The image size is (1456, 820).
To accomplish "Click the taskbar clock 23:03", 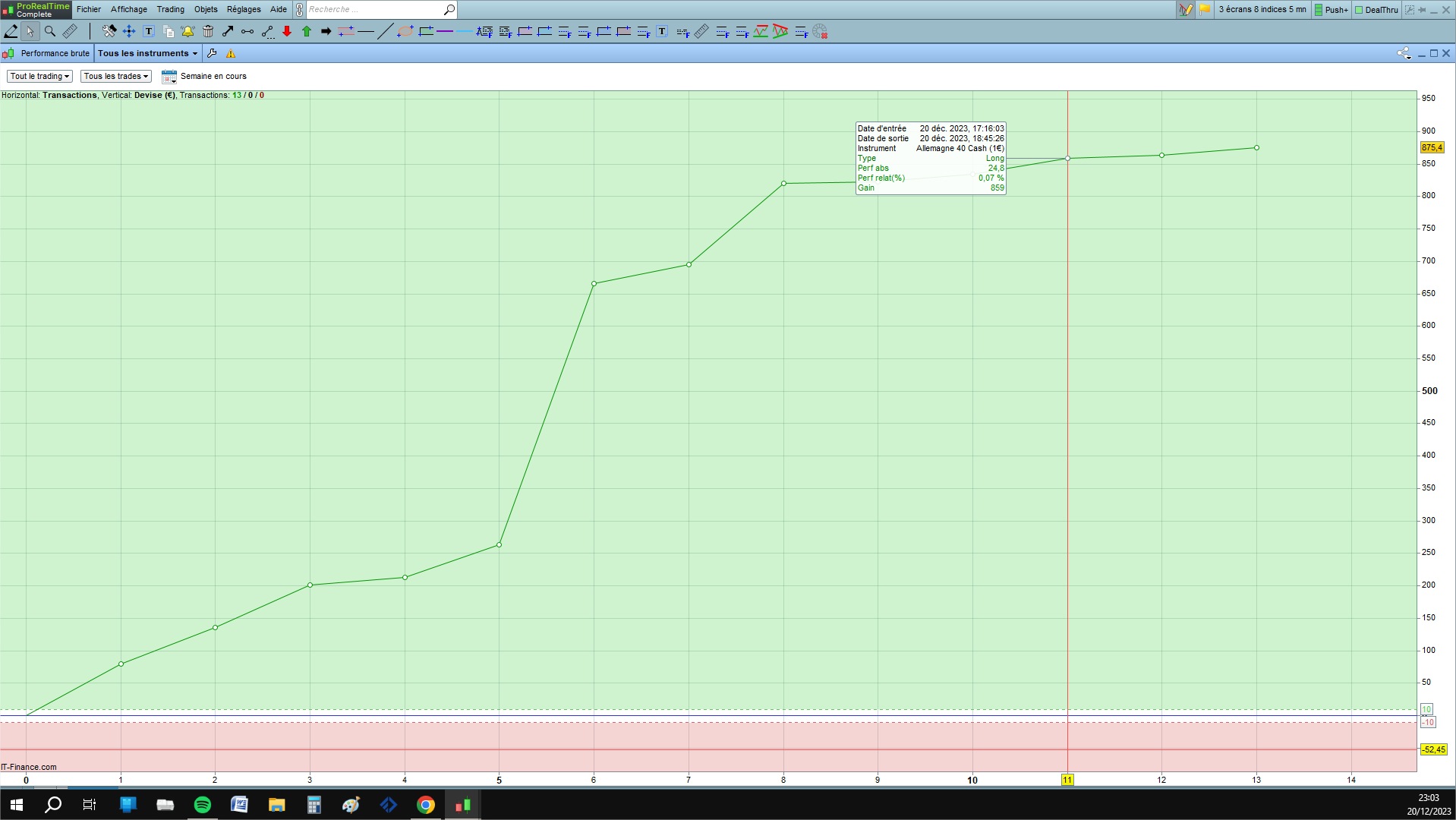I will pos(1429,798).
